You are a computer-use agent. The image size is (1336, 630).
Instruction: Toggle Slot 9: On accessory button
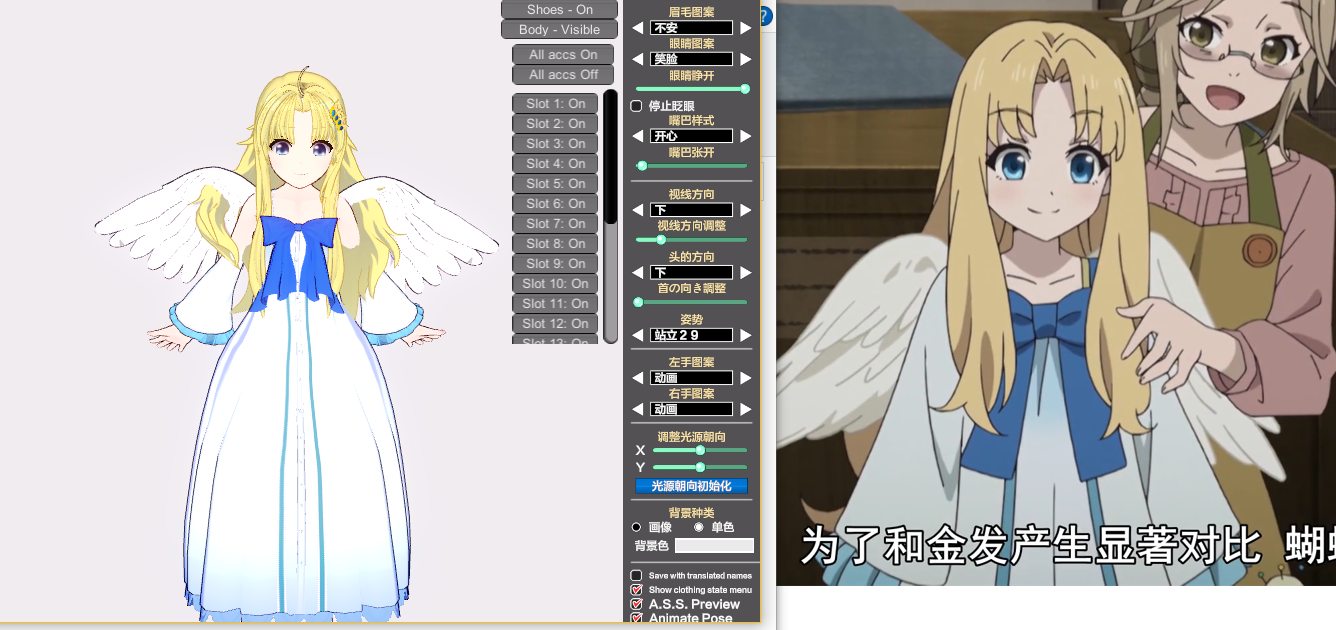point(556,264)
